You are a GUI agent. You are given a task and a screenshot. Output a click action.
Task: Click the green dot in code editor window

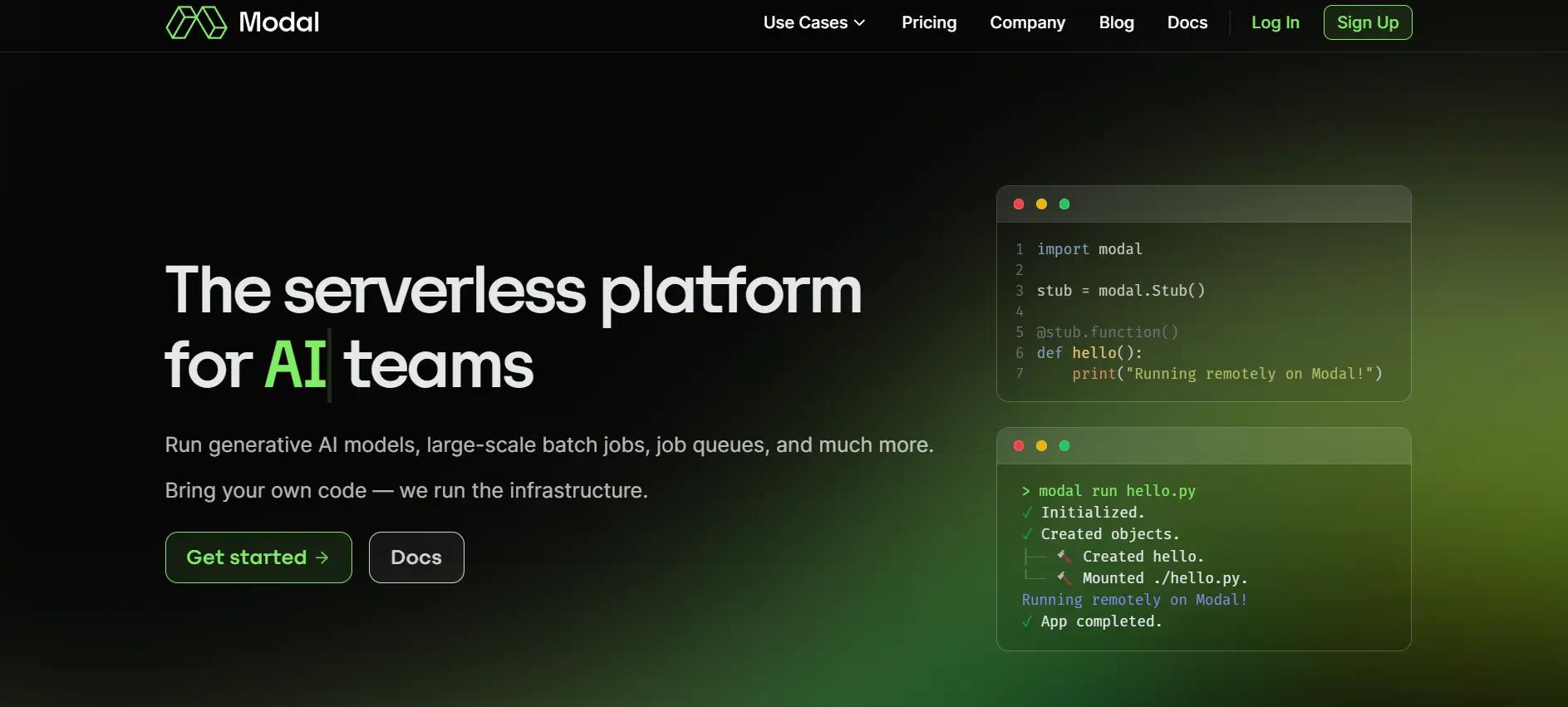[x=1064, y=204]
